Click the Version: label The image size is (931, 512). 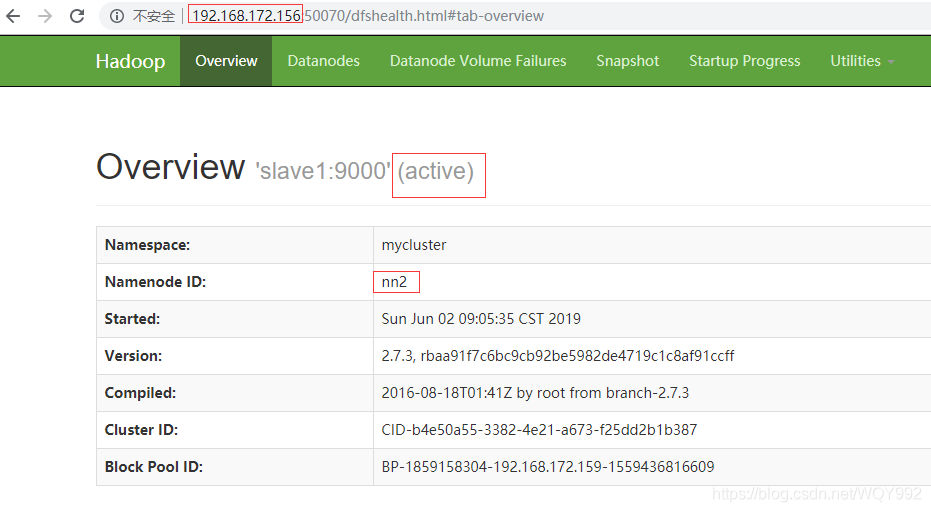[x=134, y=356]
